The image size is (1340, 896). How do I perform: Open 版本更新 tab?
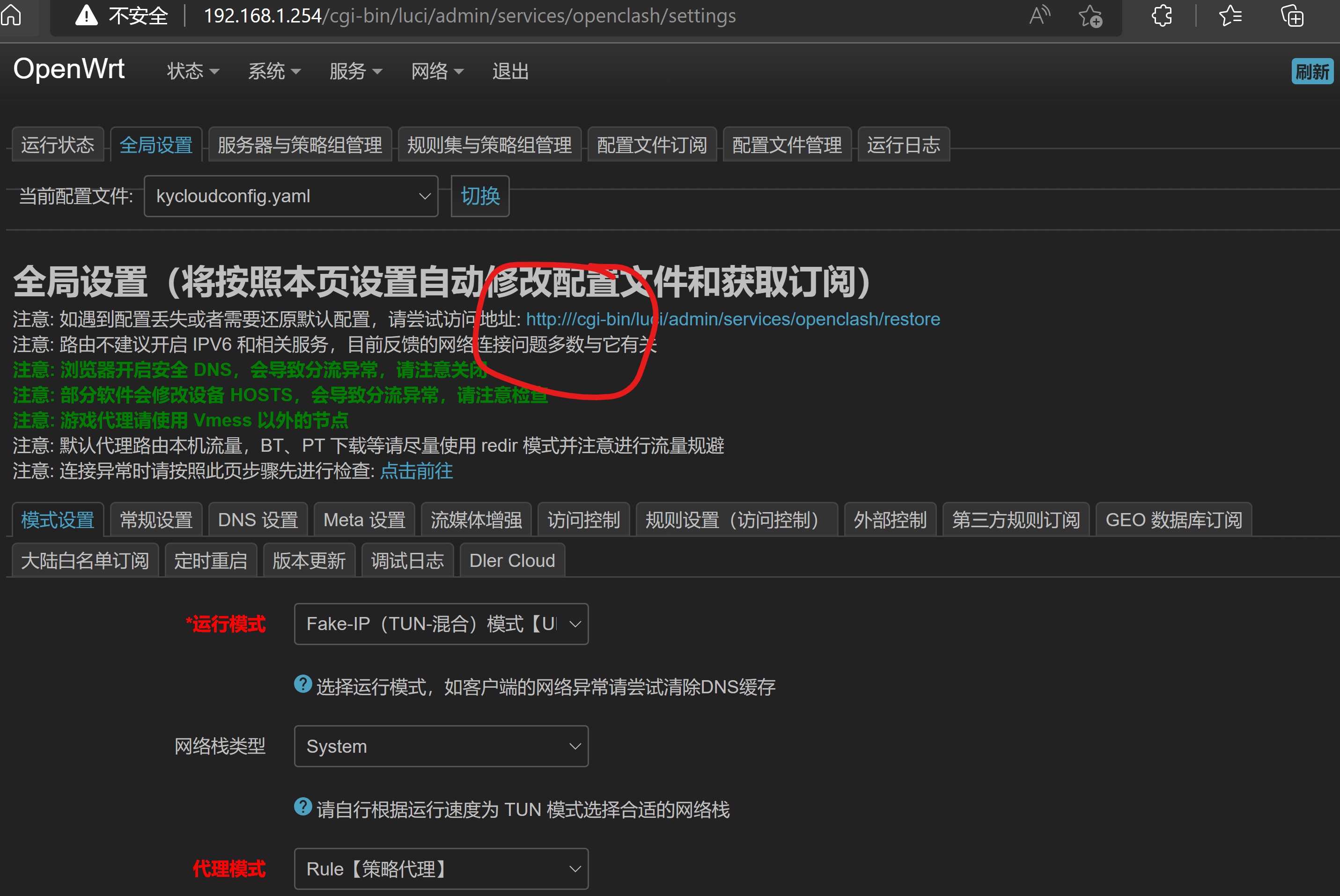coord(309,560)
